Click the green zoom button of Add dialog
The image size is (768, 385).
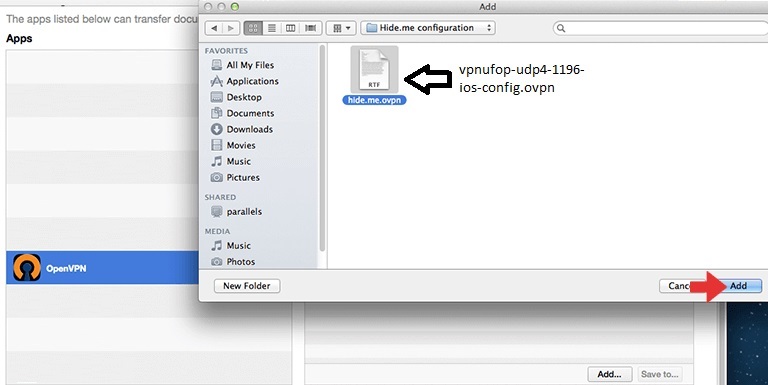click(x=235, y=7)
